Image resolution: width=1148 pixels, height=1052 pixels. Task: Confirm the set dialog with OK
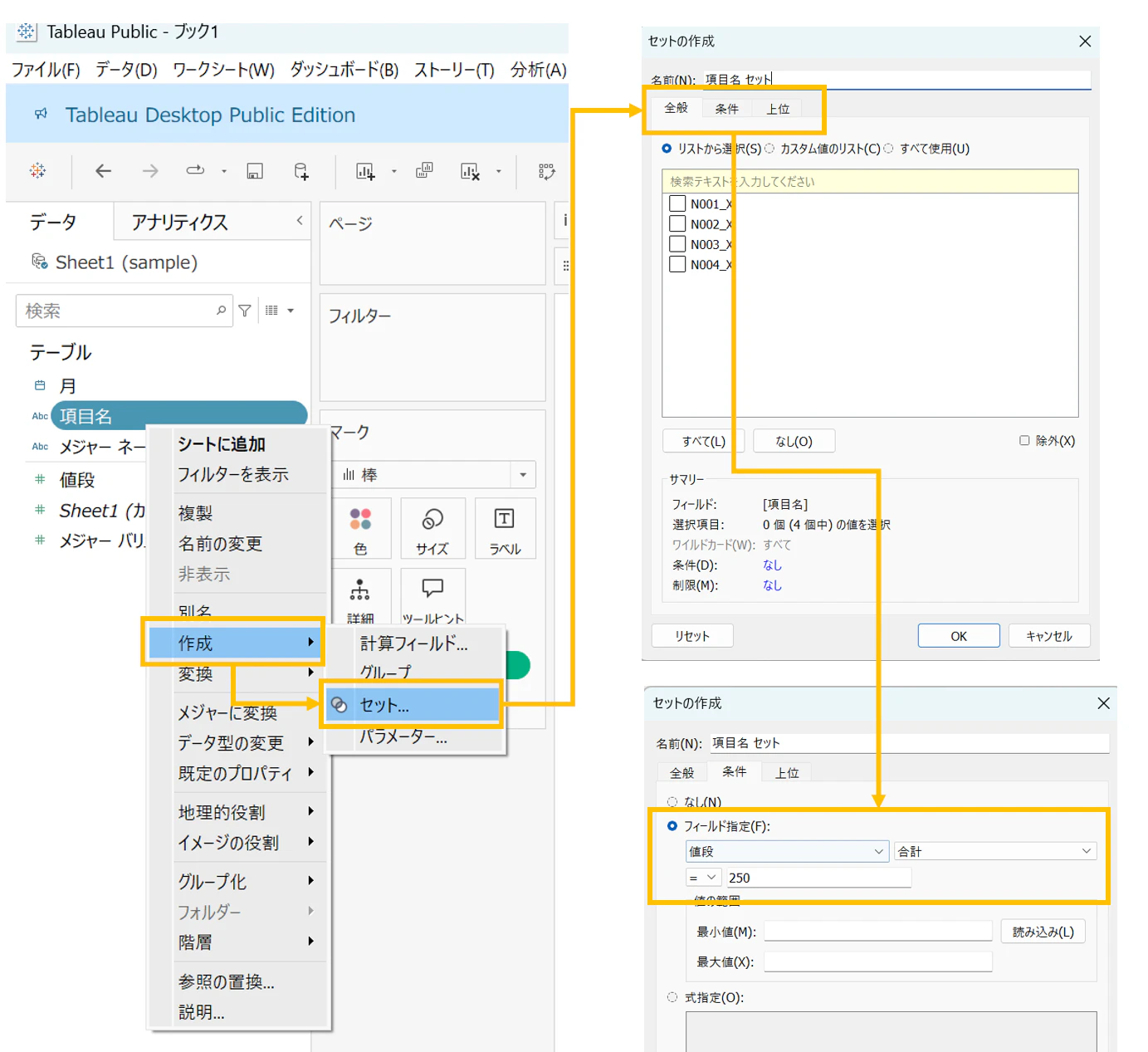click(959, 636)
